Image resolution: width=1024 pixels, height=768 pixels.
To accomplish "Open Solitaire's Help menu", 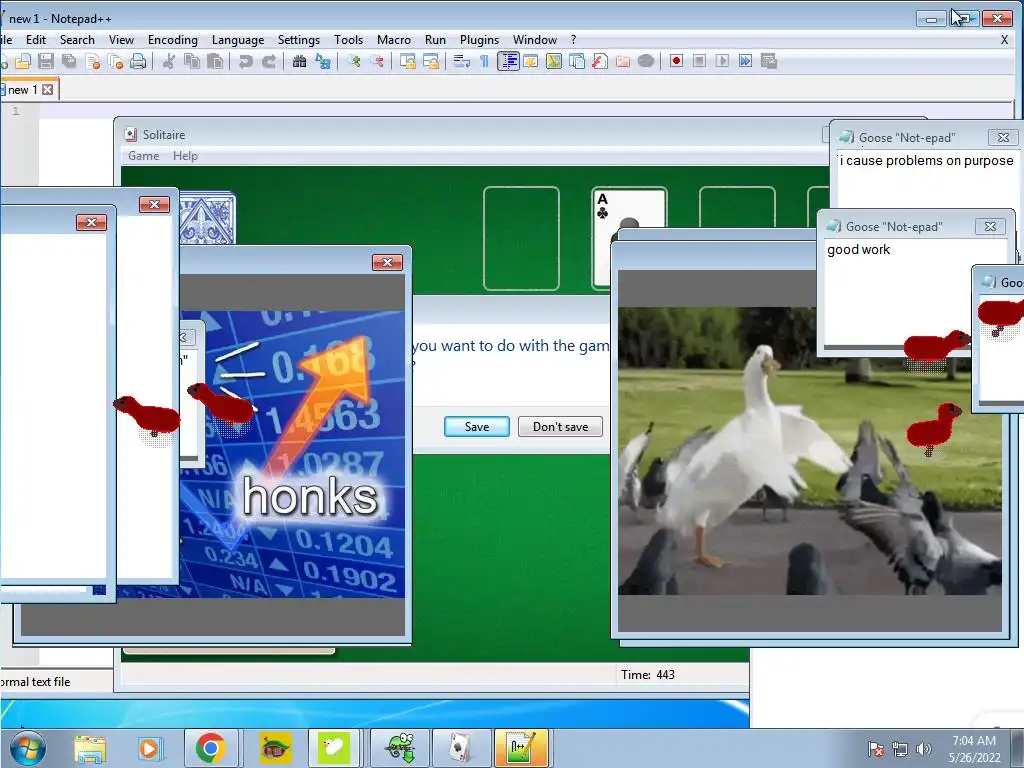I will pyautogui.click(x=185, y=156).
